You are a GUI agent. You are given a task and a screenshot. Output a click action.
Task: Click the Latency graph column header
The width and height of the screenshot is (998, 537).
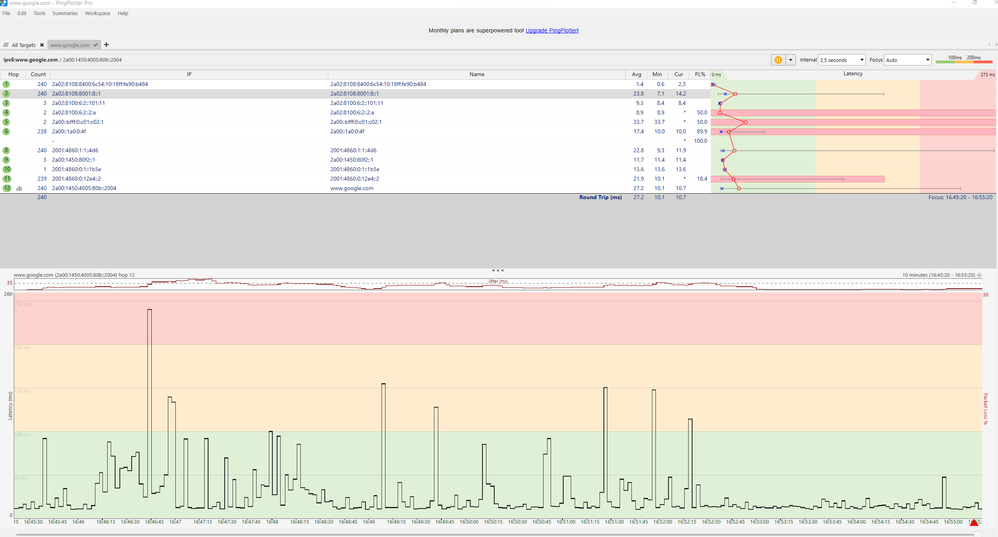pyautogui.click(x=853, y=74)
